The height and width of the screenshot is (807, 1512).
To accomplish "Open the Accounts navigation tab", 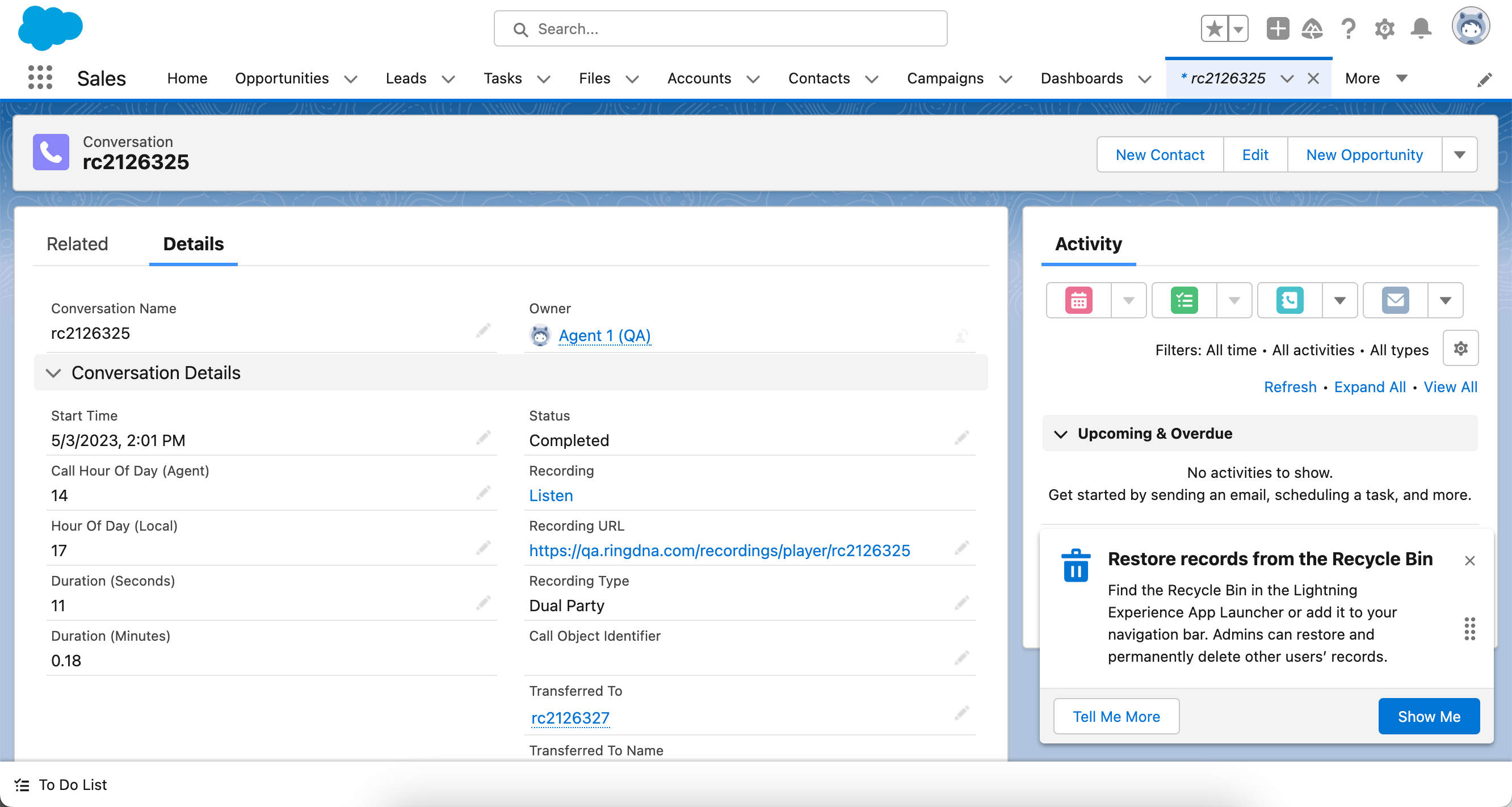I will [699, 79].
